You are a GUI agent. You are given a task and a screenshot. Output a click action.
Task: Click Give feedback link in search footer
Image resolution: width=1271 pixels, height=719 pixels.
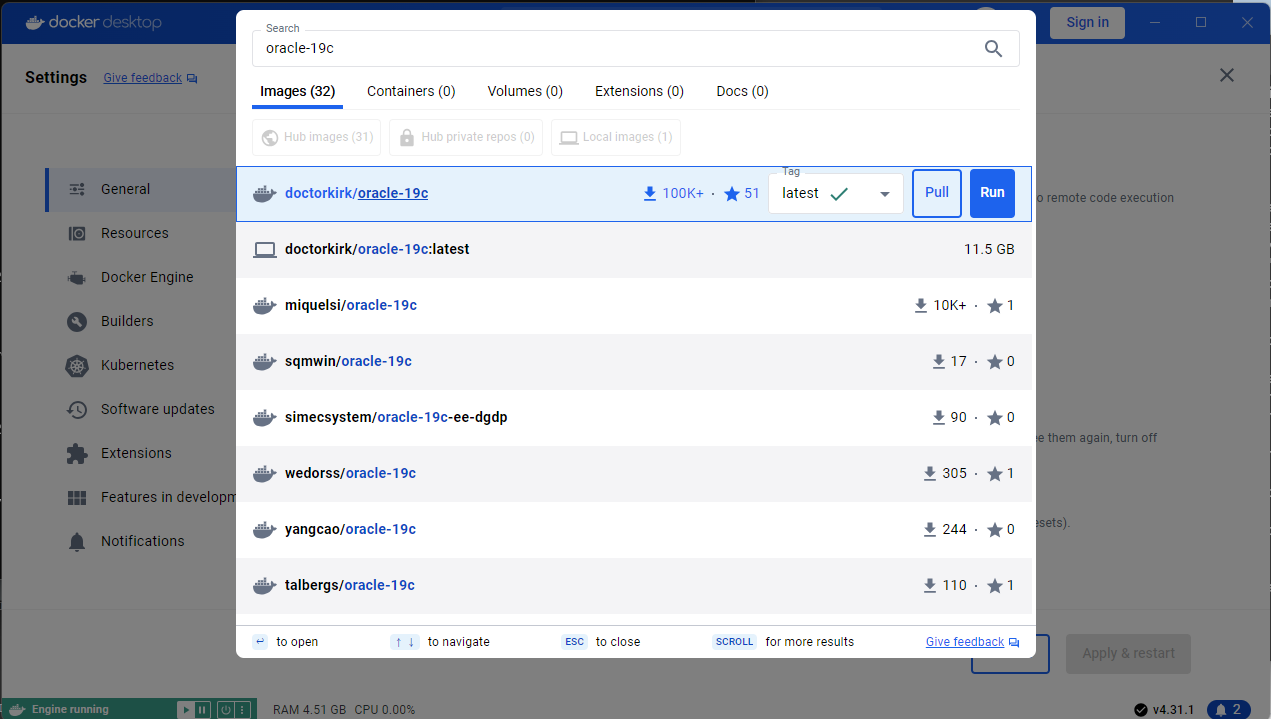[x=965, y=642]
